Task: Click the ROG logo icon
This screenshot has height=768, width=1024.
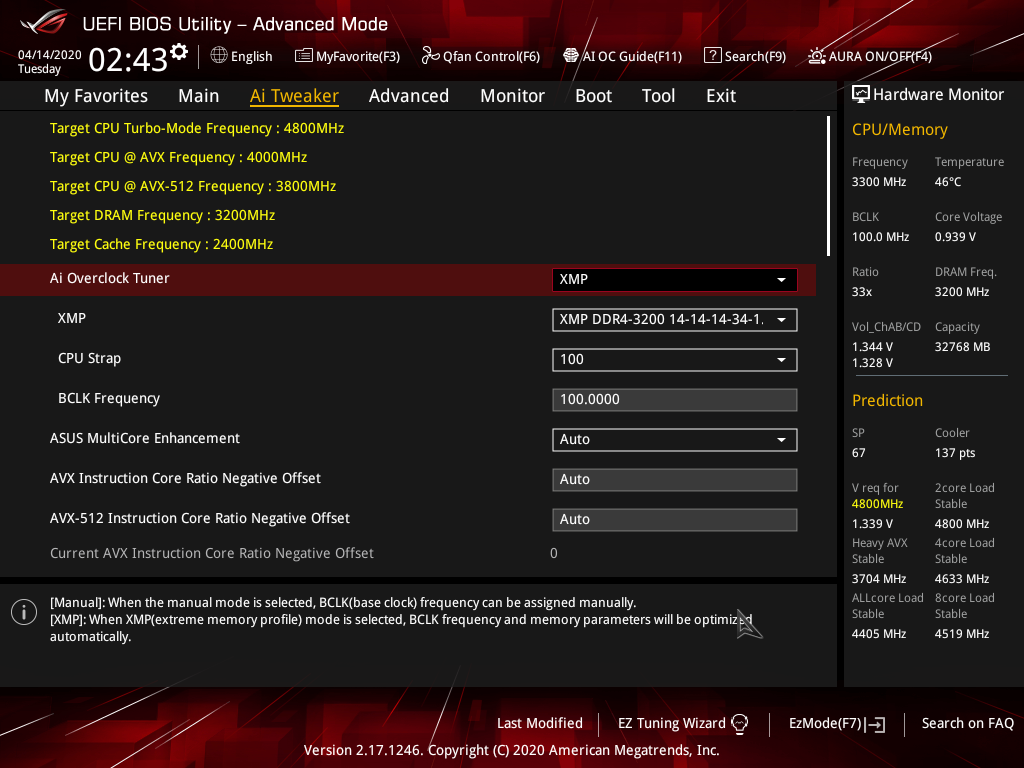Action: (44, 24)
